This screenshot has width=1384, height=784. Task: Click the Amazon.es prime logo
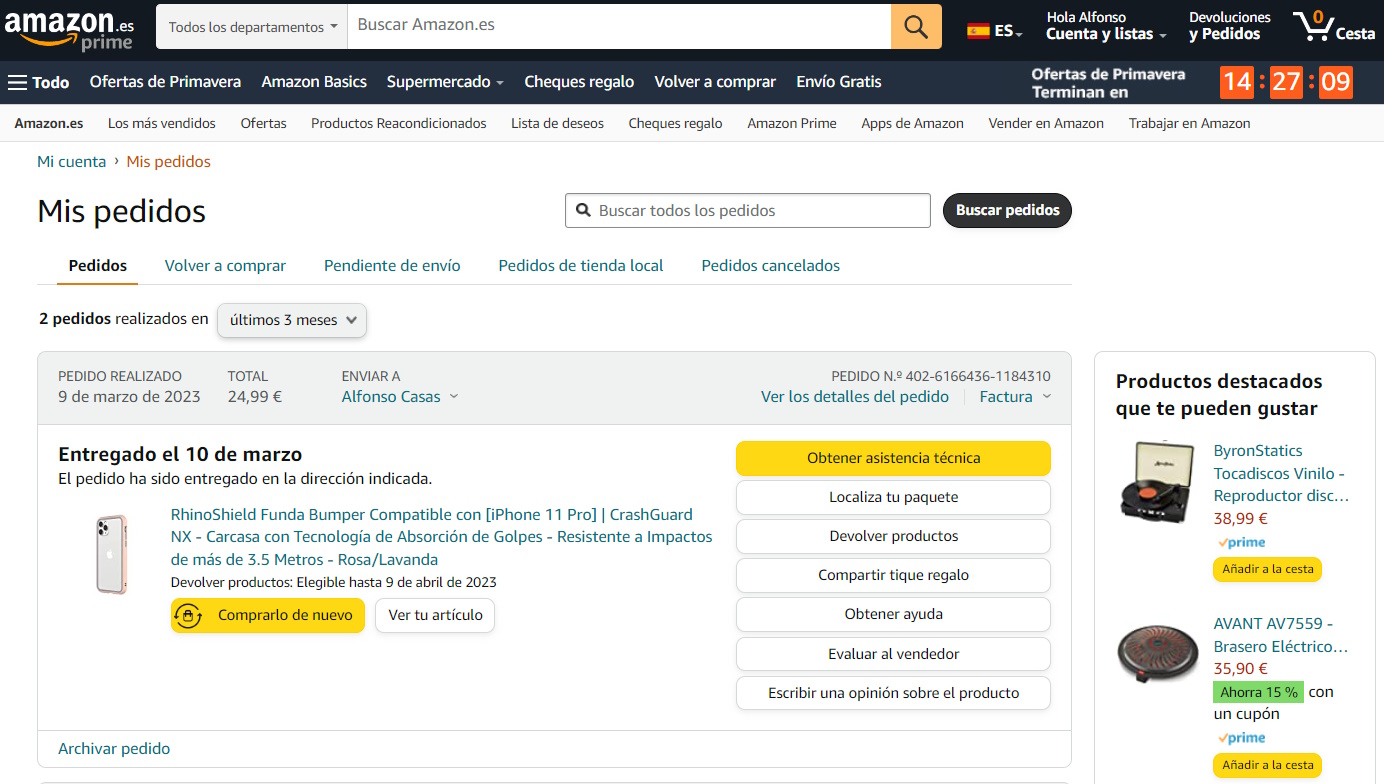point(70,28)
